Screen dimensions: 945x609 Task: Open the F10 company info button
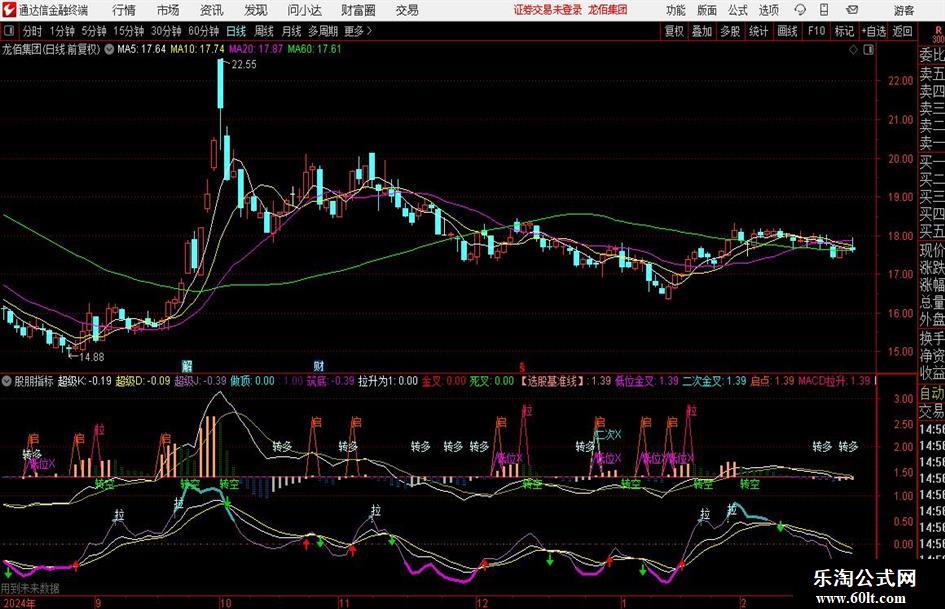click(817, 31)
